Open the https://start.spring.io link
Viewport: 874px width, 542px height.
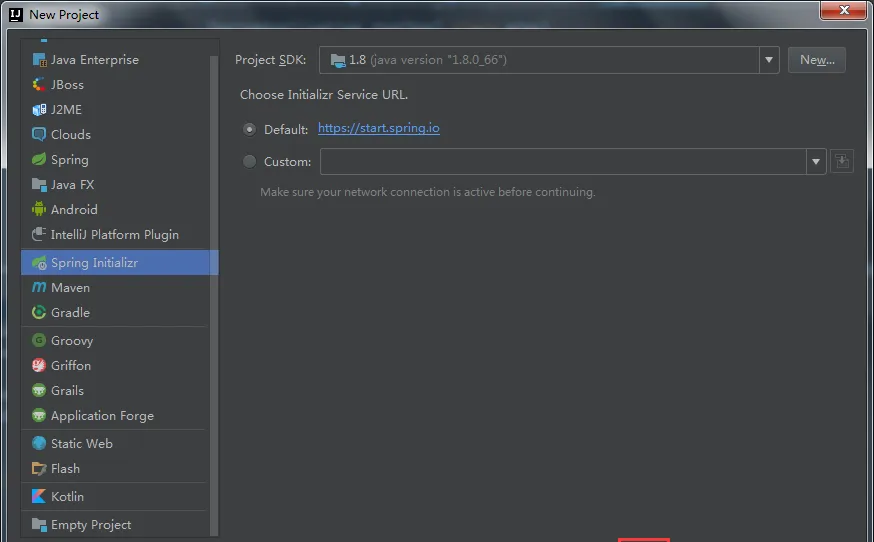(x=378, y=128)
